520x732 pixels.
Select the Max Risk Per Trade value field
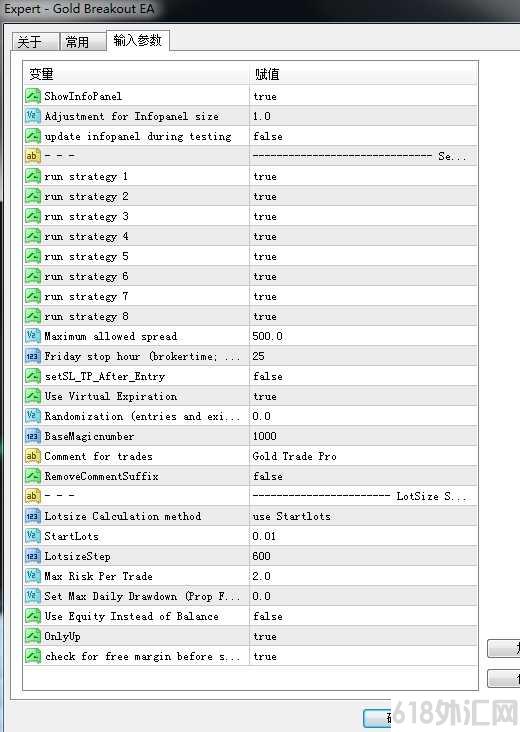click(363, 576)
